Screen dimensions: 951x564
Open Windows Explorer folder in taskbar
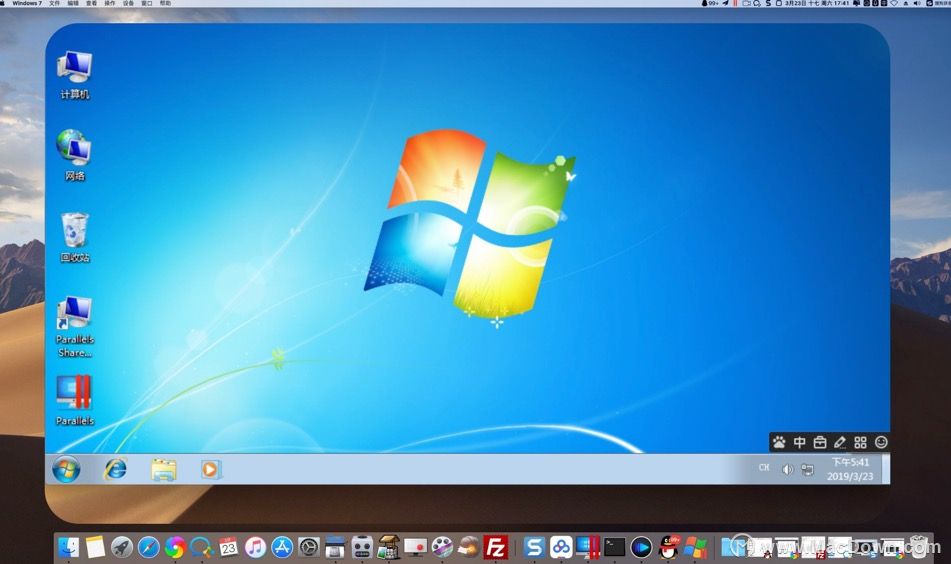coord(164,470)
